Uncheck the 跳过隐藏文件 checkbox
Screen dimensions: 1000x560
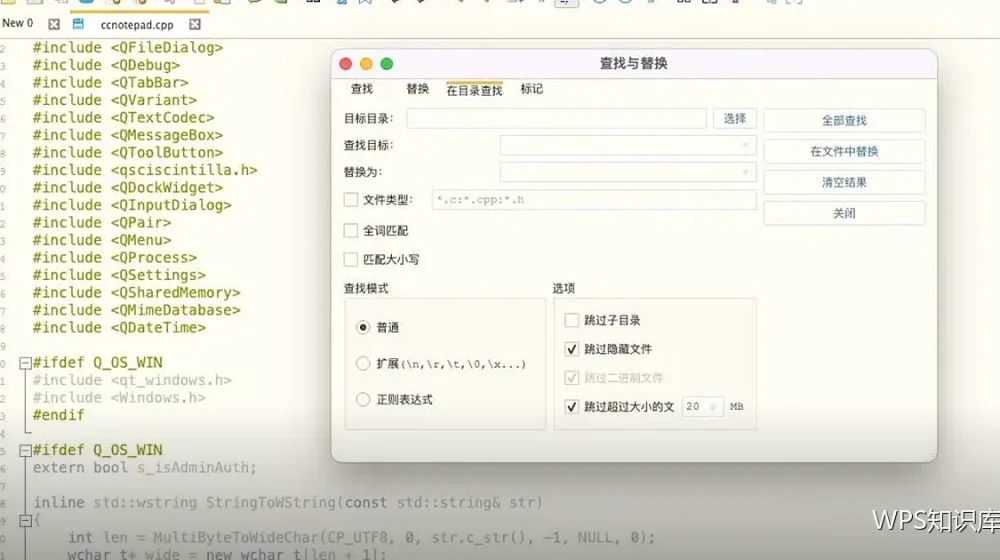pos(572,349)
